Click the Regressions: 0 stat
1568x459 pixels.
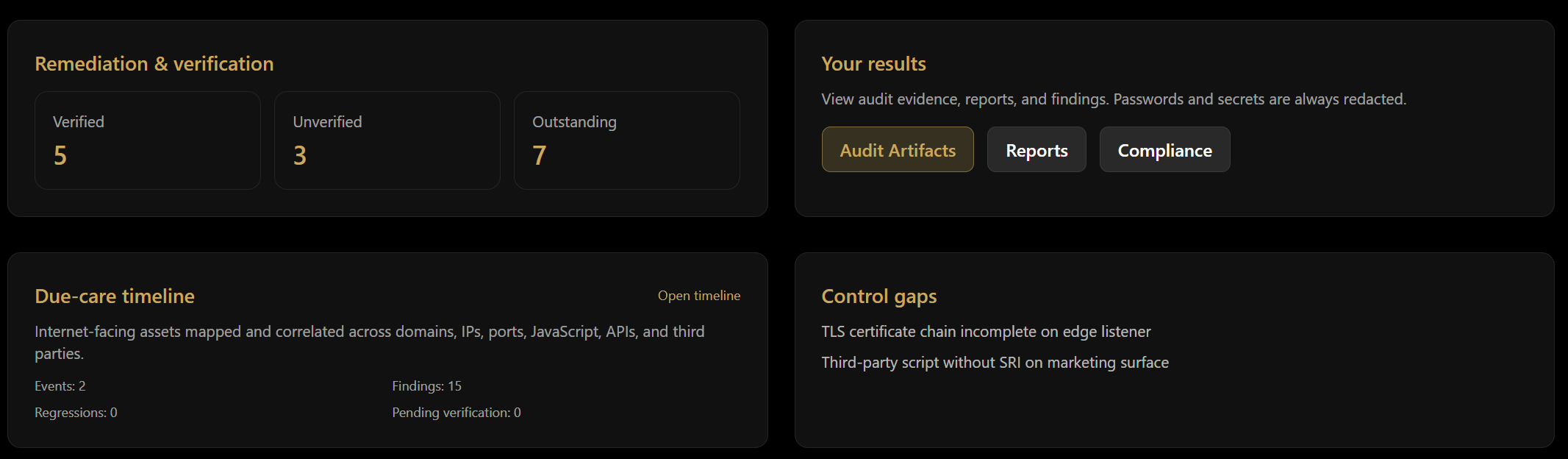[x=76, y=413]
